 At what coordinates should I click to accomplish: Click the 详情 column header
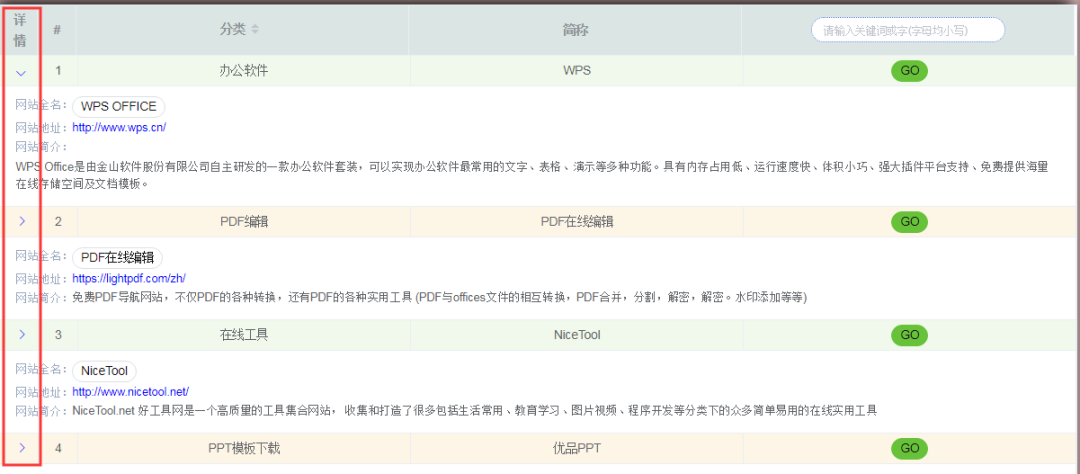[x=20, y=30]
